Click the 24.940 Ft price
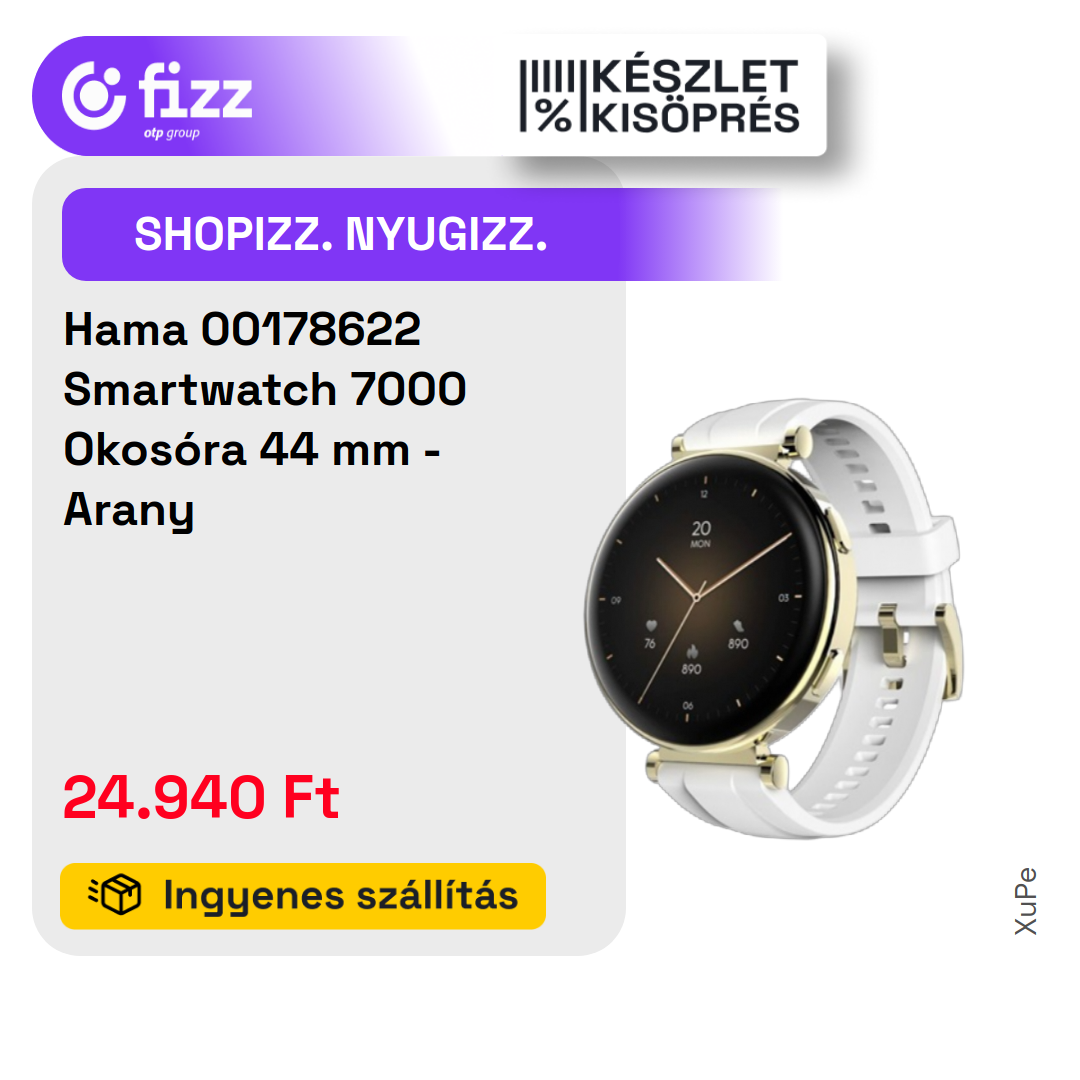1080x1080 pixels. click(201, 797)
